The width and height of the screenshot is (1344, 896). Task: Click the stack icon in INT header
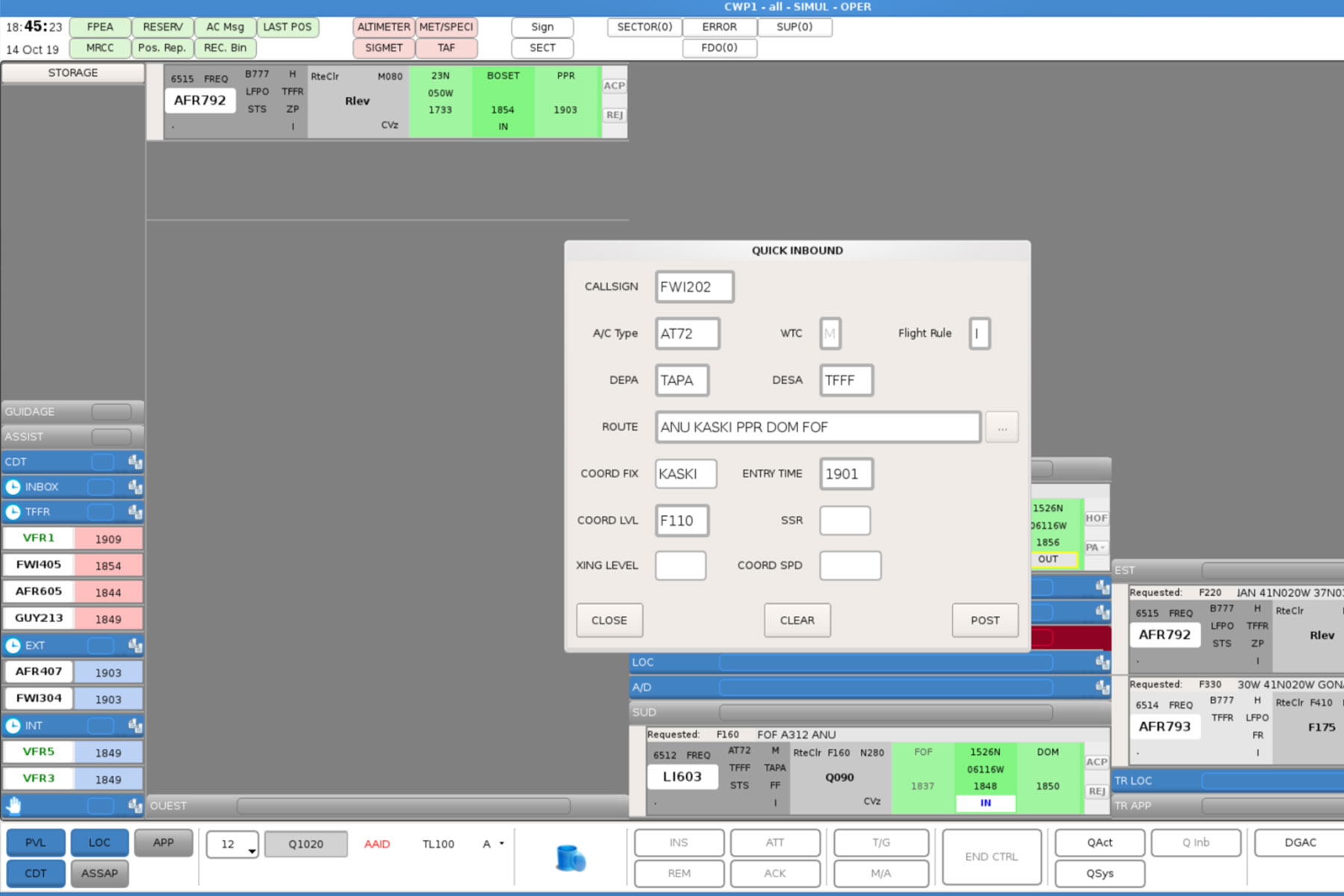pyautogui.click(x=135, y=725)
